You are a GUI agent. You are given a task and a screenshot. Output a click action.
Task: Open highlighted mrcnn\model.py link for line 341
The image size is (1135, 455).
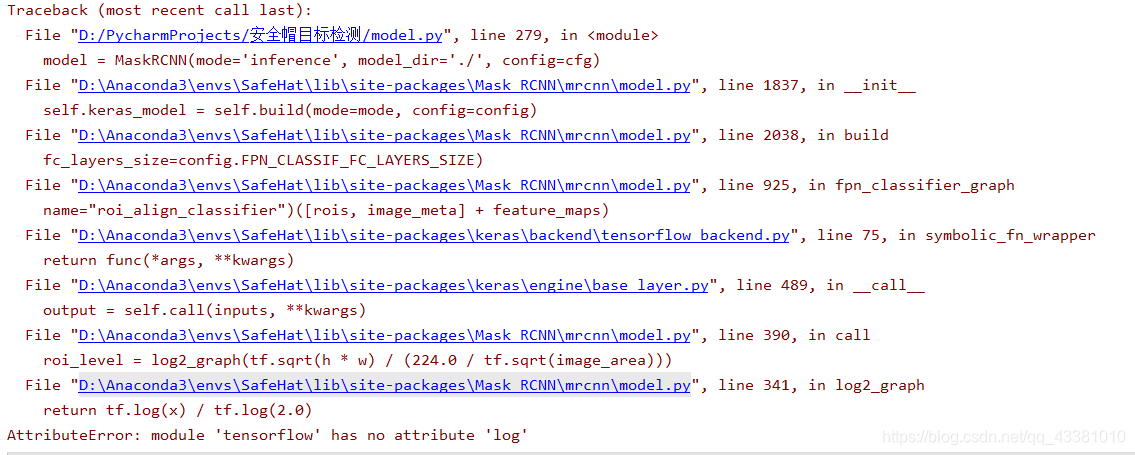coord(384,385)
